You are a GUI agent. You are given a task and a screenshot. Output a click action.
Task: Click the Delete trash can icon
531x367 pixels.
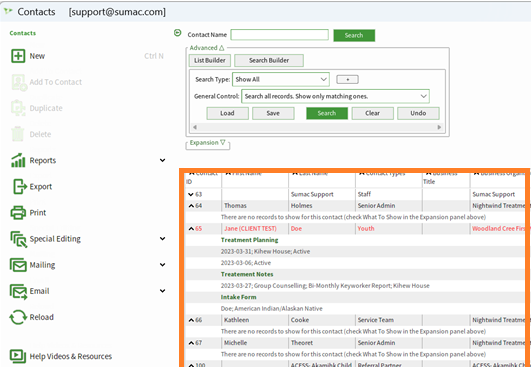pos(18,134)
